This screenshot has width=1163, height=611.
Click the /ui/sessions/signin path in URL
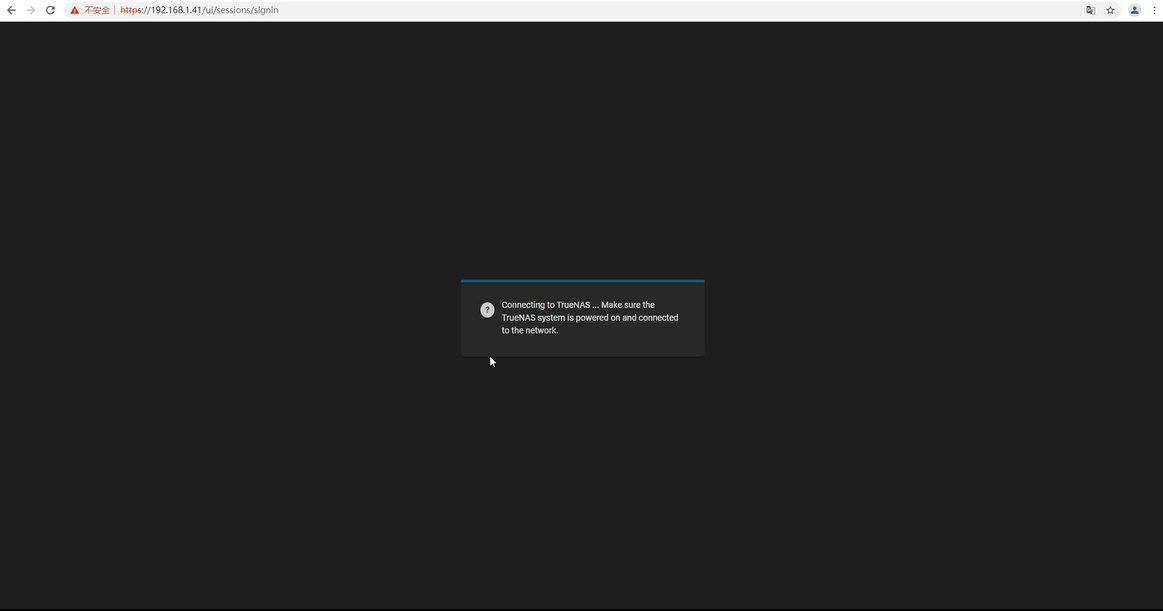point(240,10)
